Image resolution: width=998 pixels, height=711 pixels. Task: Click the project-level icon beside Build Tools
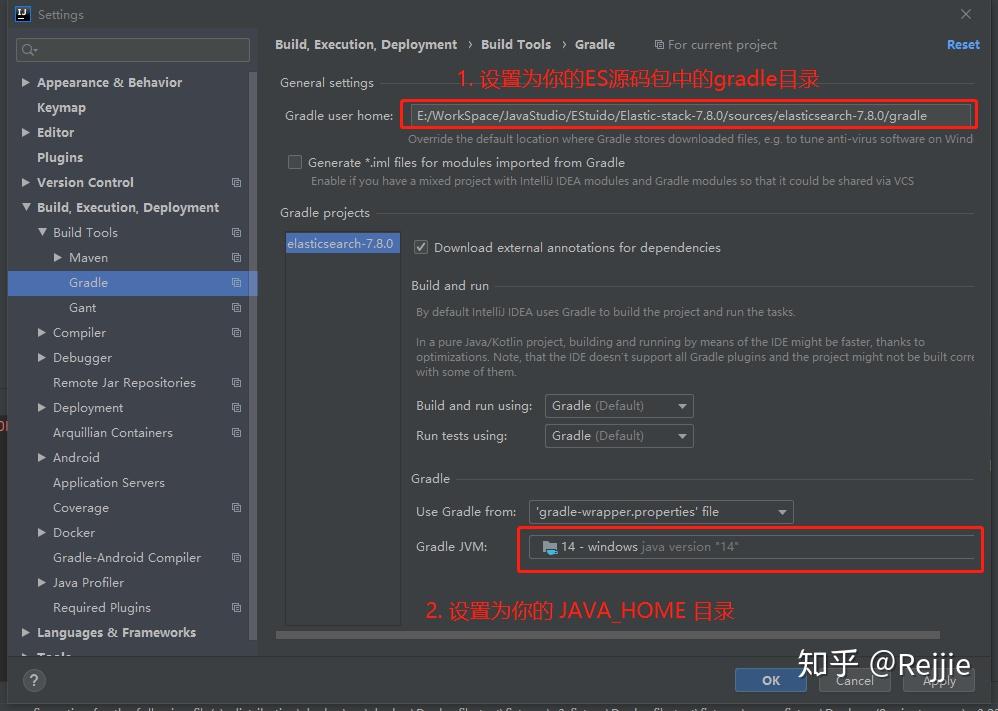point(236,233)
